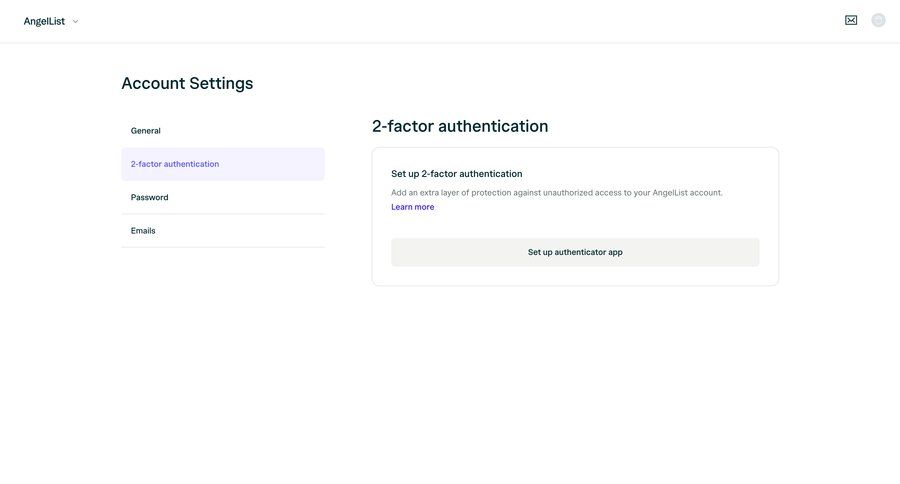Click the large 2-factor authentication page heading
900x484 pixels.
pos(460,126)
